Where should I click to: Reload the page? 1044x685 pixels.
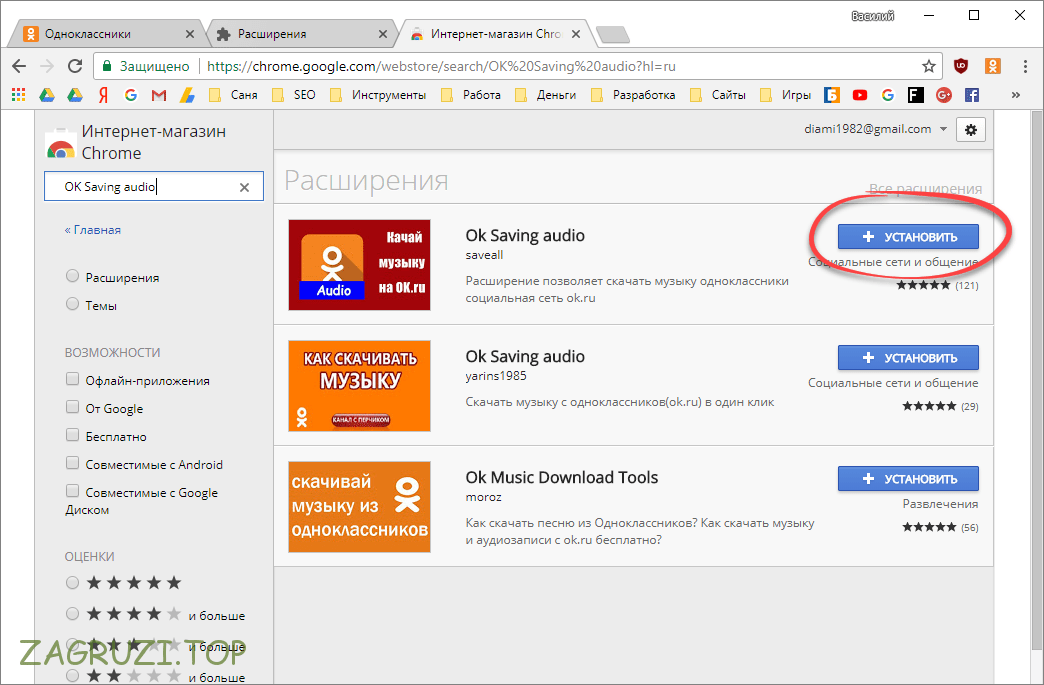click(75, 66)
